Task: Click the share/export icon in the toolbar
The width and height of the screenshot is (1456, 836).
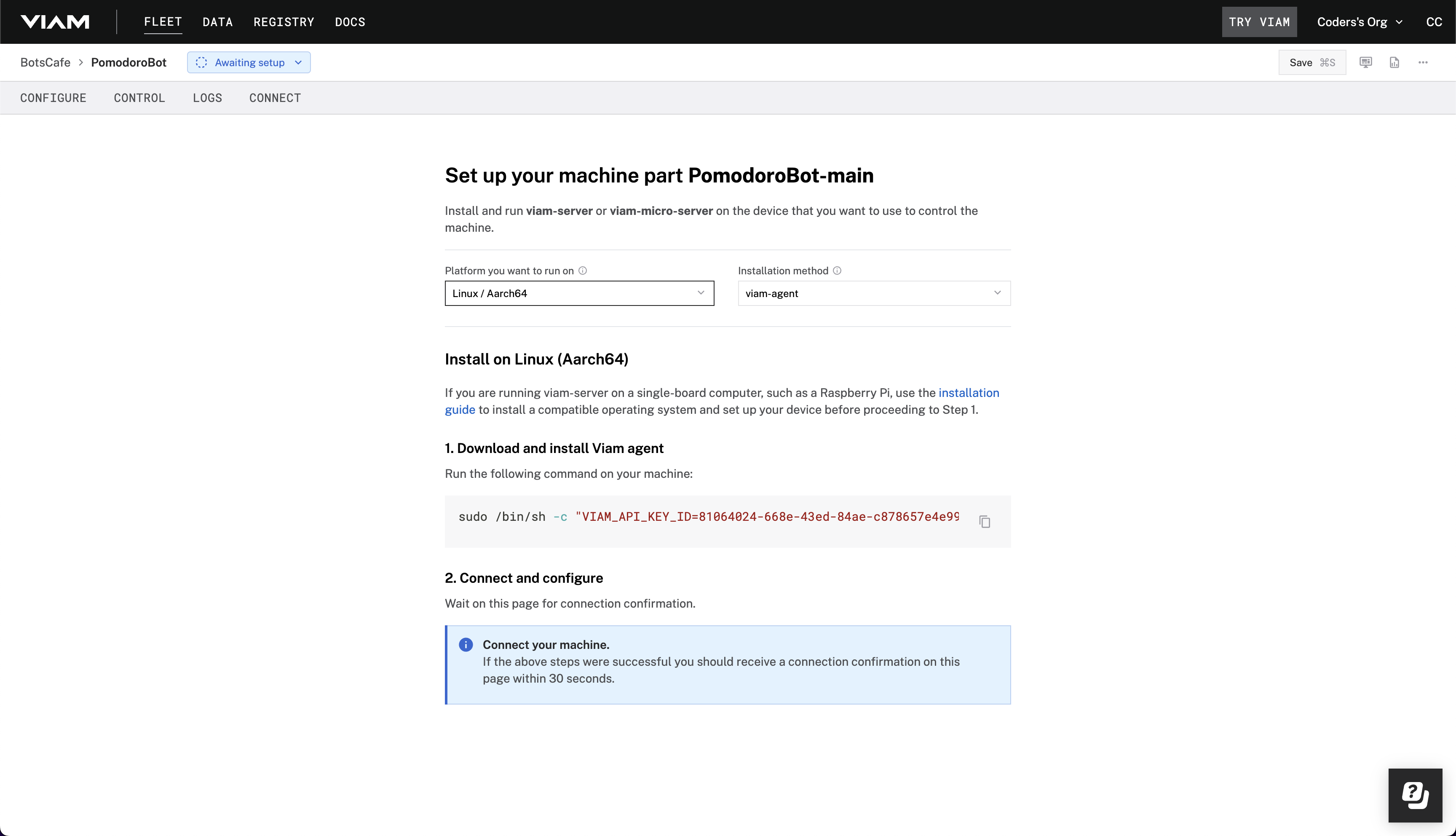Action: [1395, 62]
